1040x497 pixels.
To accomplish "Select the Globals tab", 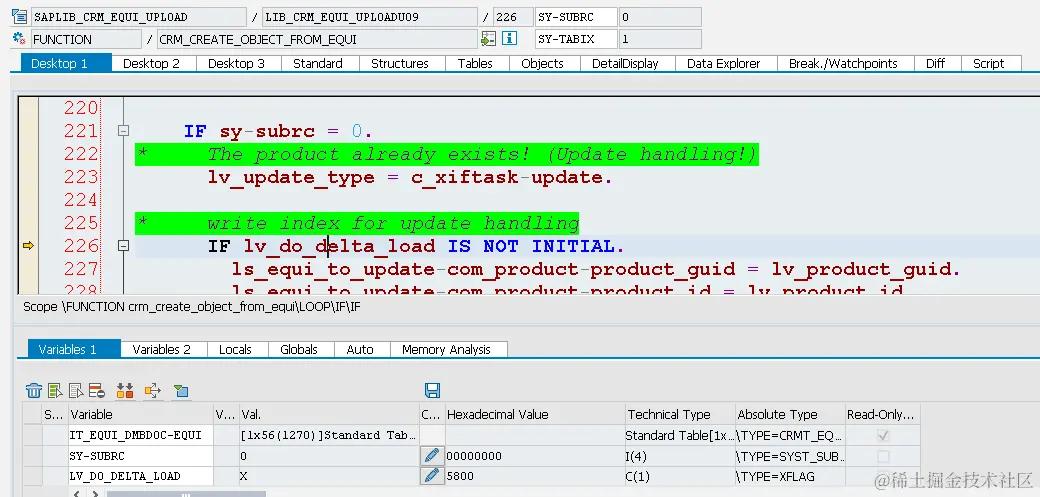I will pos(298,349).
